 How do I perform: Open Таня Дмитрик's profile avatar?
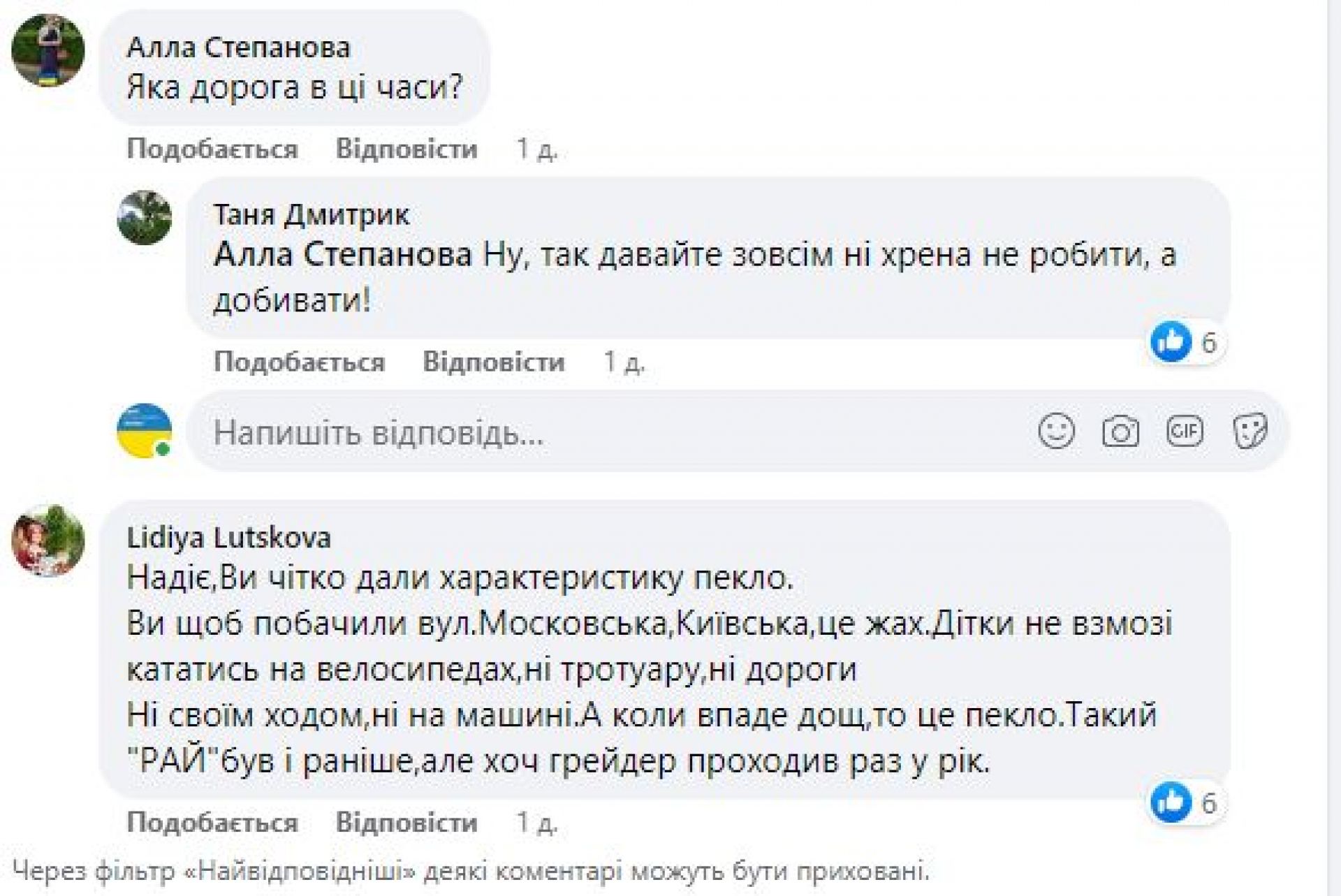click(144, 218)
